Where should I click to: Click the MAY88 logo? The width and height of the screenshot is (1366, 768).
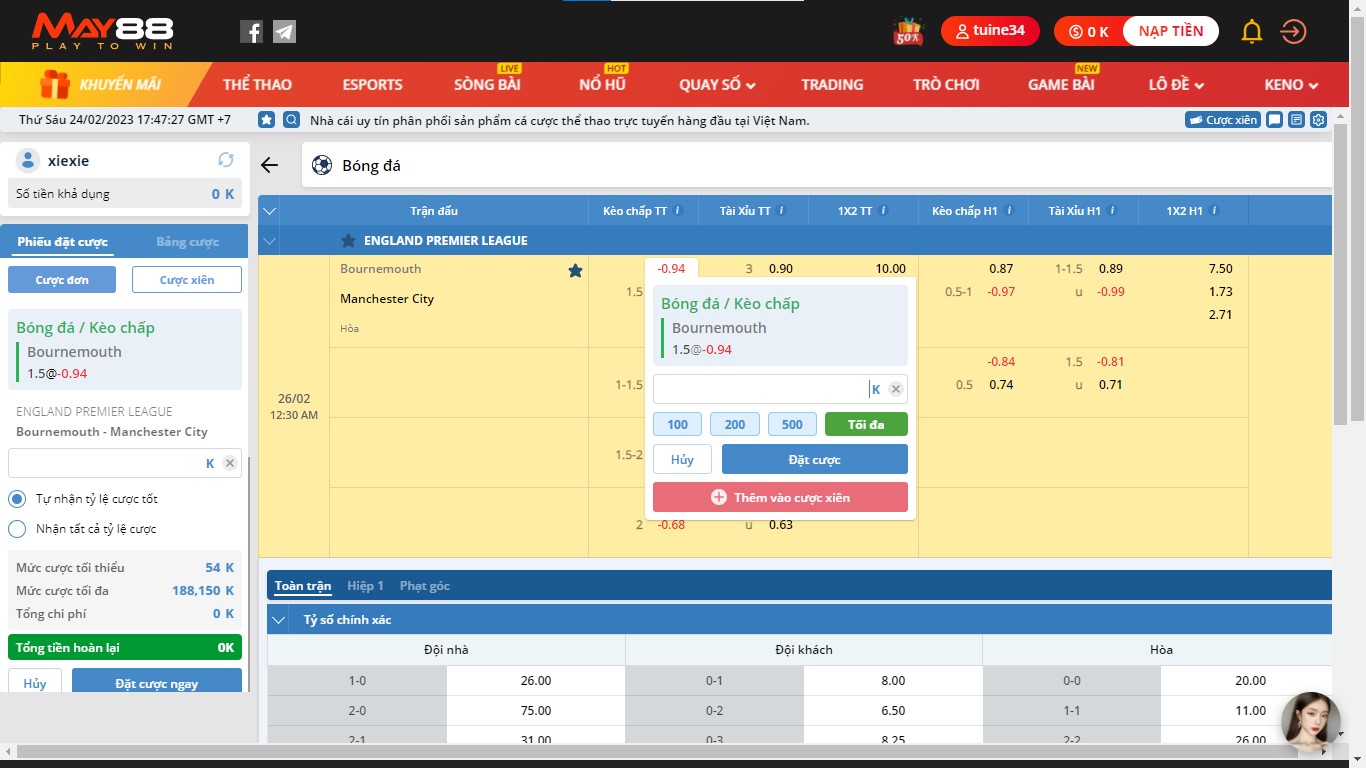point(102,32)
